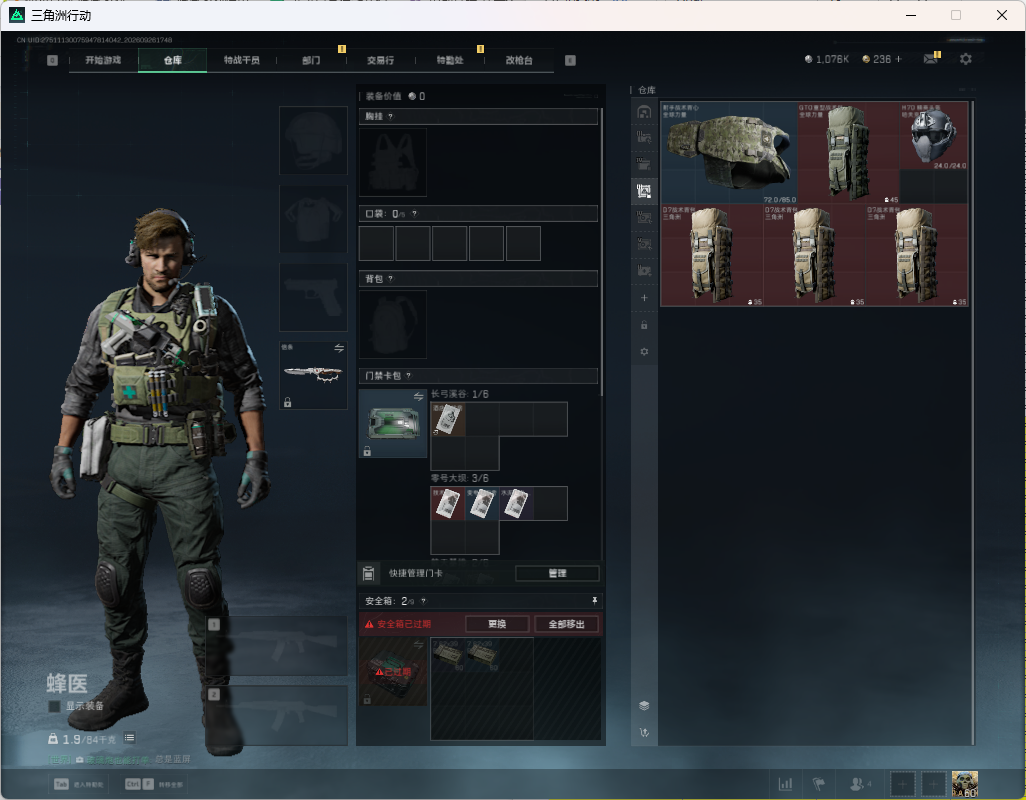Click the swap arrows on the keycard case
This screenshot has width=1026, height=800.
[418, 396]
